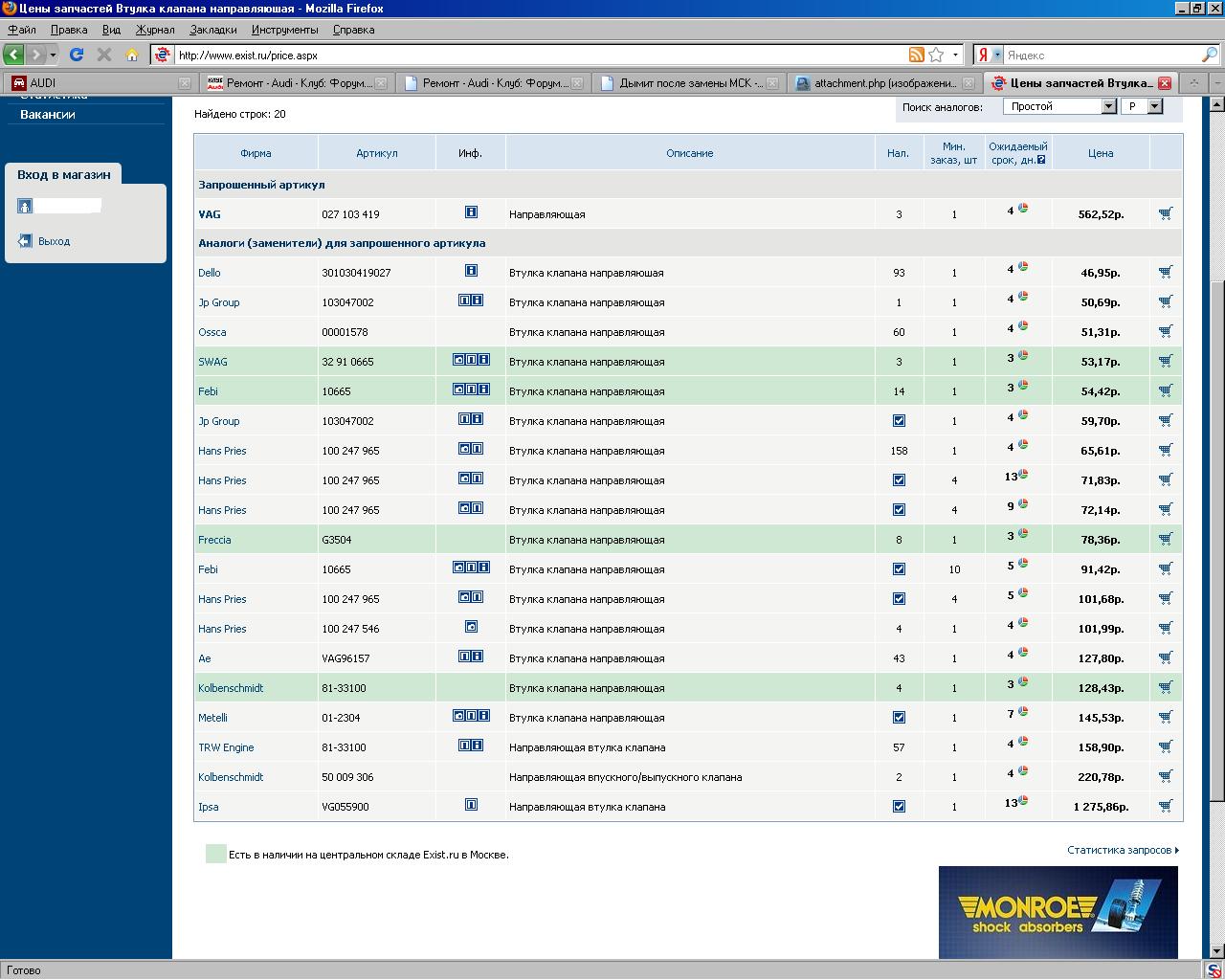Add Ossca 00001578 to cart
Viewport: 1225px width, 980px height.
click(x=1165, y=331)
